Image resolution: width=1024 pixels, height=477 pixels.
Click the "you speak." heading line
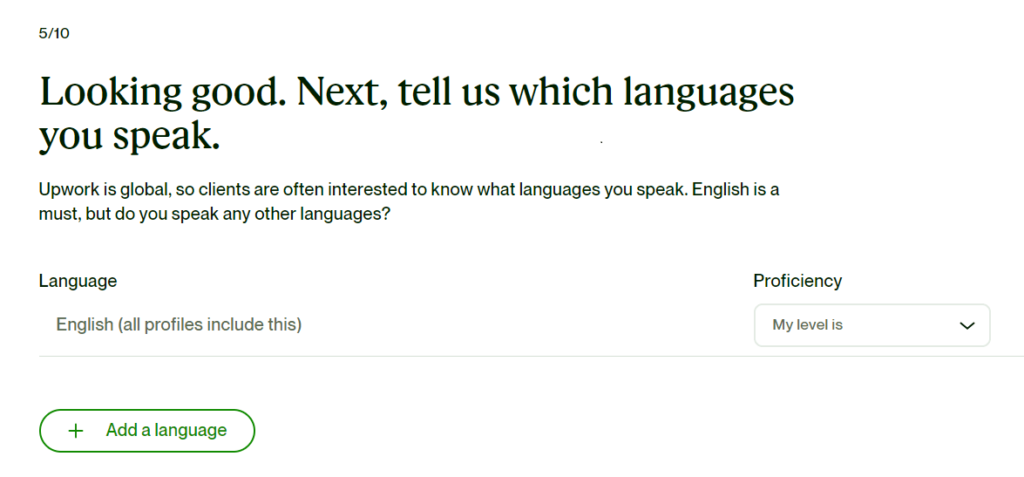(129, 137)
